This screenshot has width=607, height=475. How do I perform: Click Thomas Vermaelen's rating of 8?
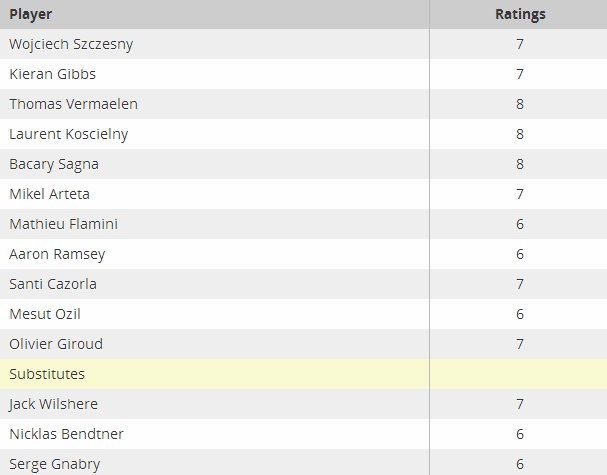[x=520, y=104]
